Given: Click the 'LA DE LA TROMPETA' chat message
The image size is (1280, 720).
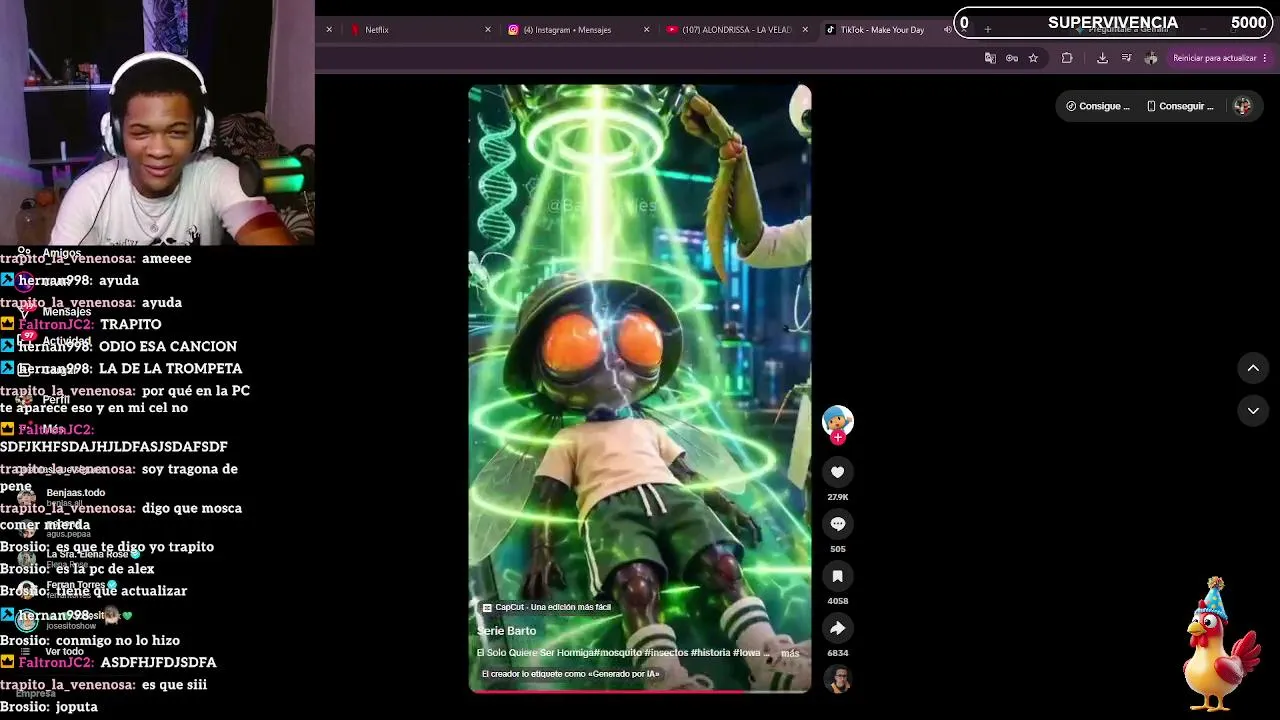Looking at the screenshot, I should [x=170, y=369].
